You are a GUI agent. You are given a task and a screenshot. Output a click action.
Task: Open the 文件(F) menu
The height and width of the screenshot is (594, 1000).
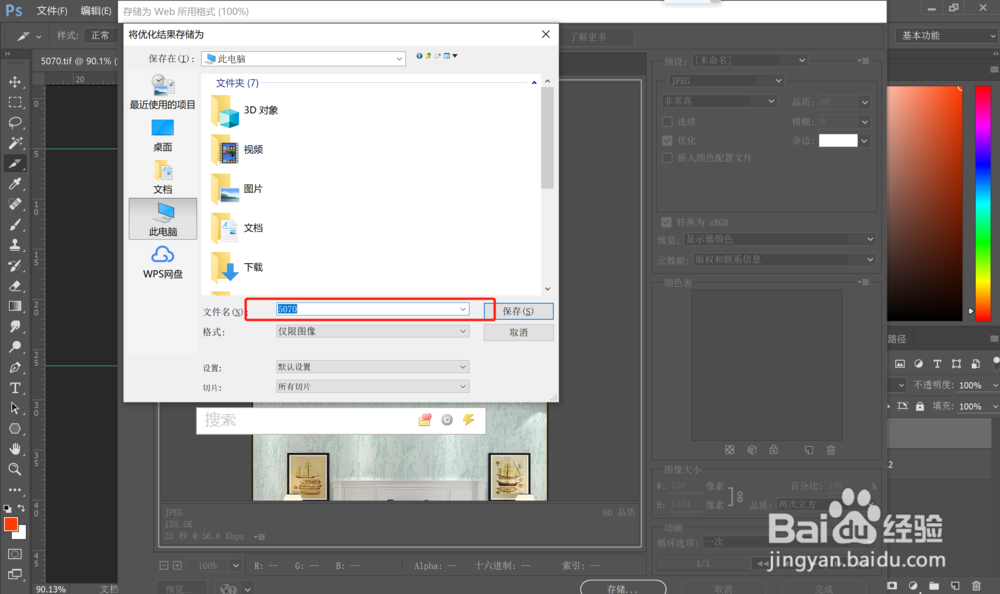click(52, 11)
